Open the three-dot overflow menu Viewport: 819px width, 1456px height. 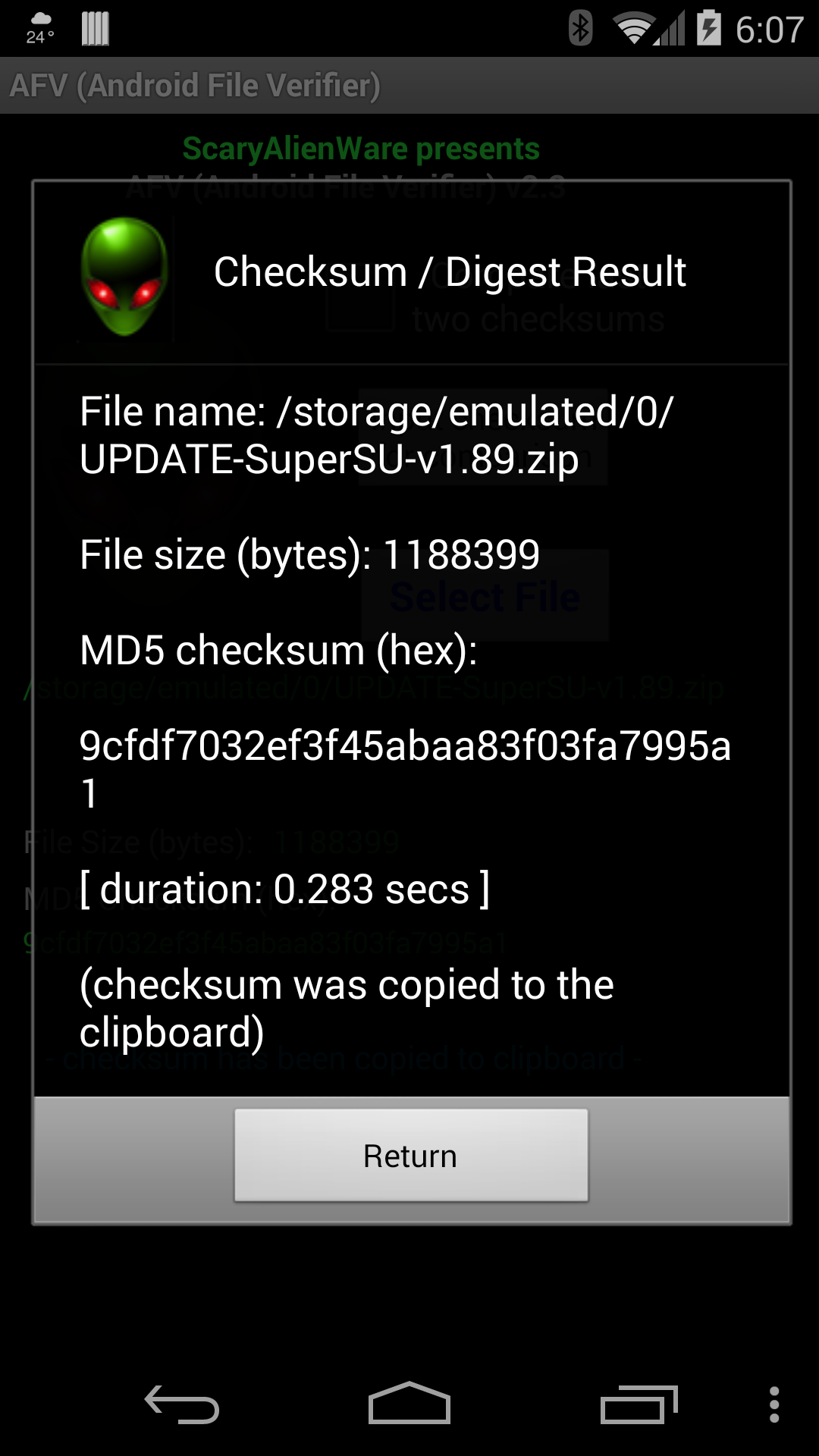click(773, 1404)
